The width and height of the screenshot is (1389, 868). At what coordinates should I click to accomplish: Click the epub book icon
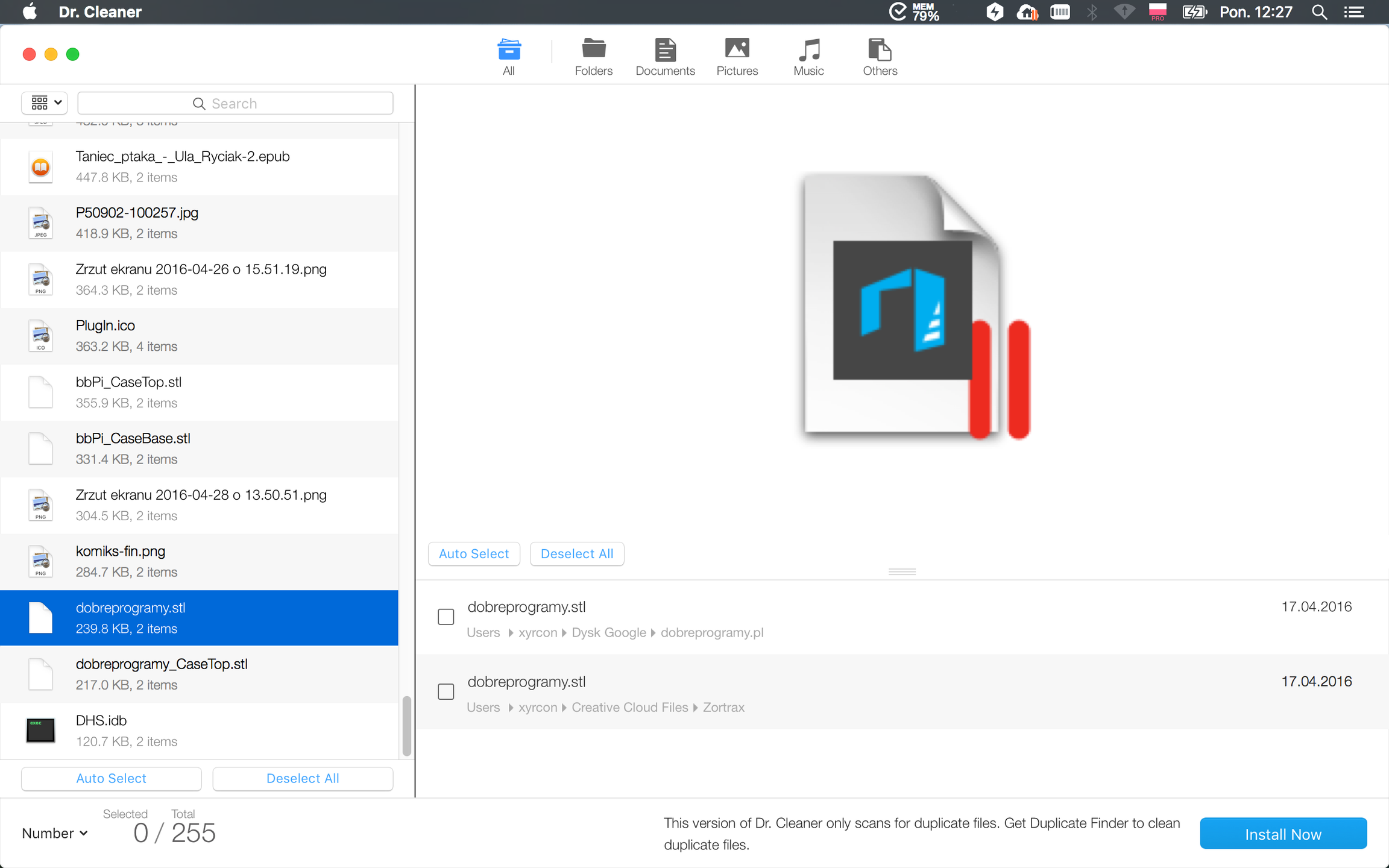point(40,167)
